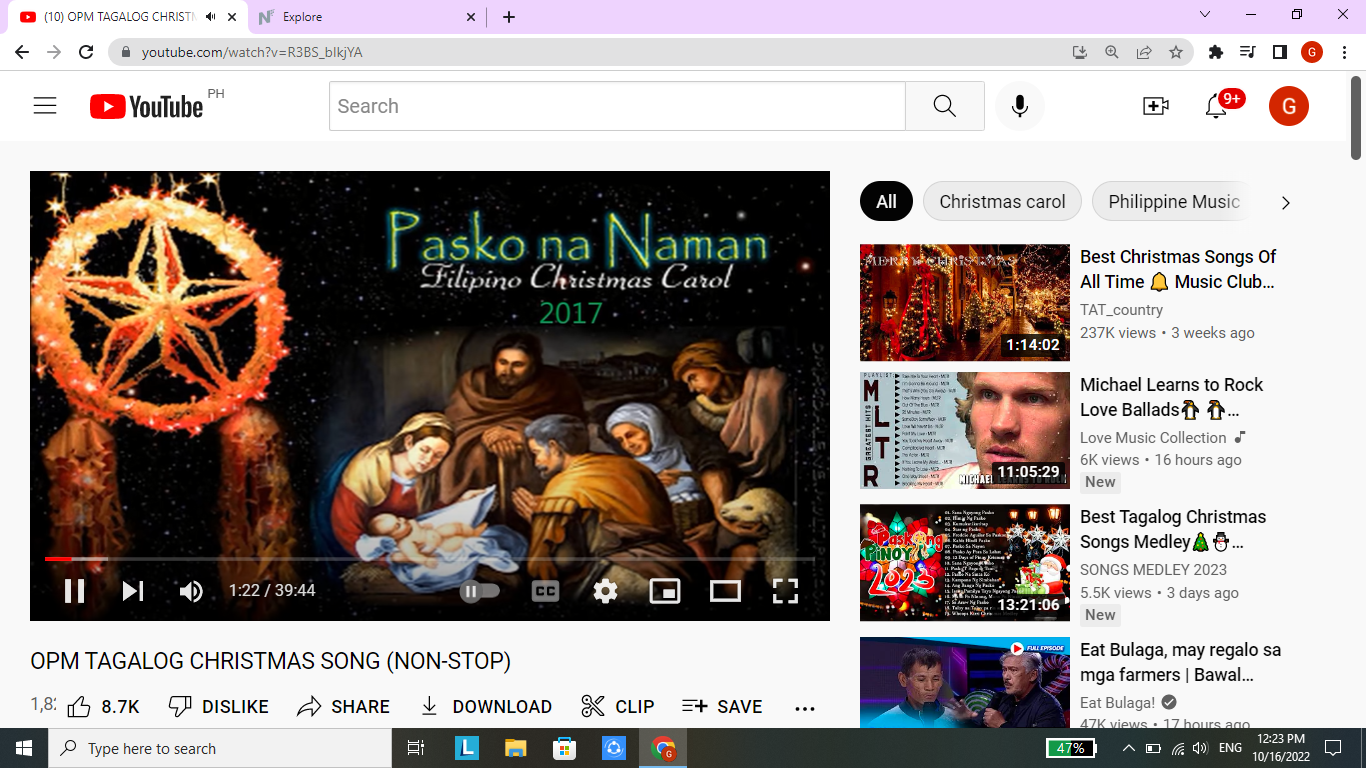The height and width of the screenshot is (768, 1366).
Task: Open more actions ellipsis menu
Action: [x=805, y=708]
